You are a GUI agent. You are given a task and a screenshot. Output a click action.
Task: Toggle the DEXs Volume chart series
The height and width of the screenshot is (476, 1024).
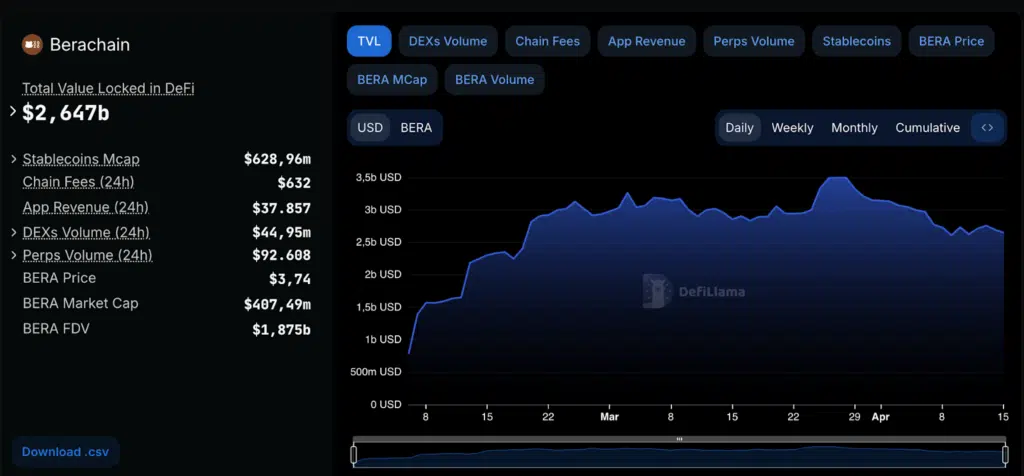[x=448, y=41]
